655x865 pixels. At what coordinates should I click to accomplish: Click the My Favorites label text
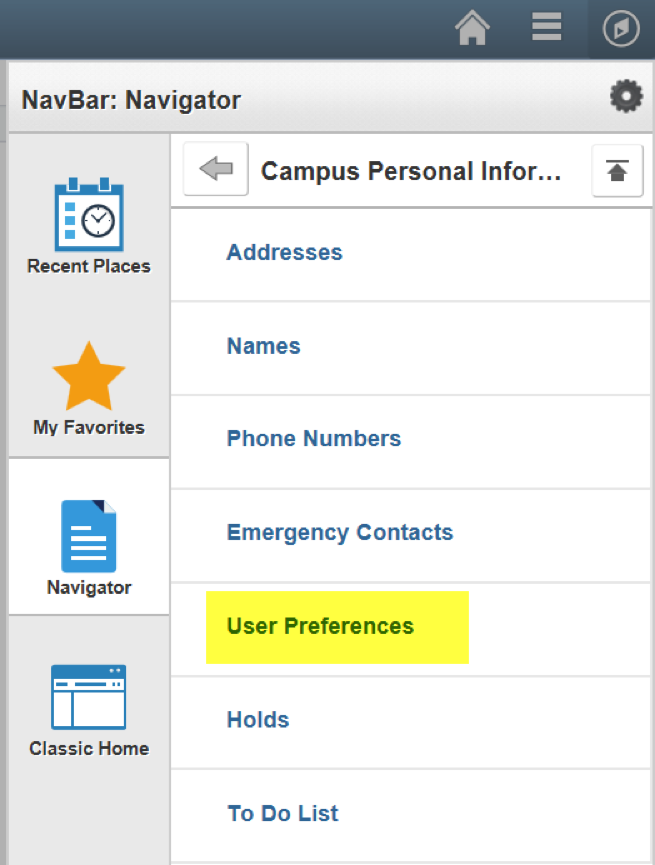(89, 428)
